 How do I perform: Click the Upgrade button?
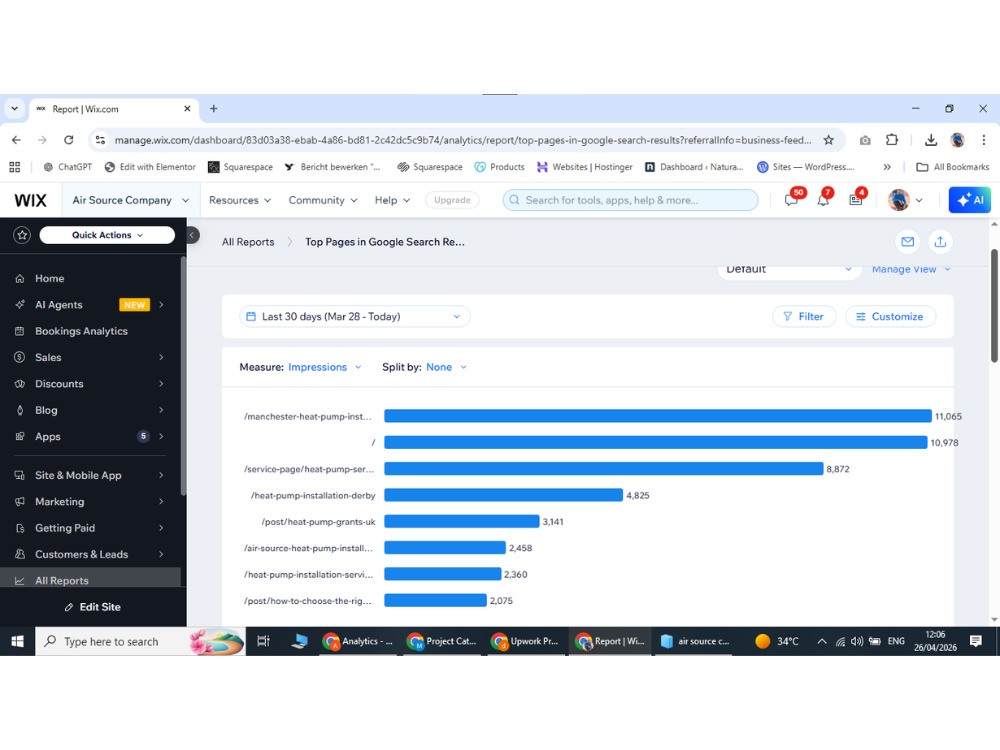click(x=452, y=200)
